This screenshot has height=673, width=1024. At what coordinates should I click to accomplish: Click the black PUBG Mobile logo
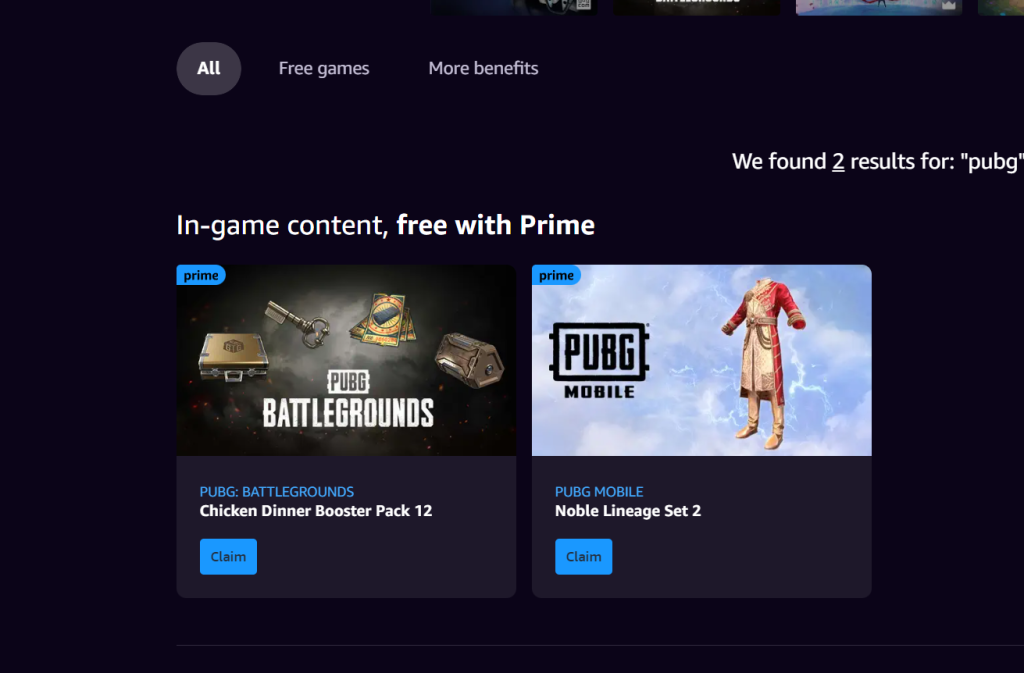(x=599, y=360)
